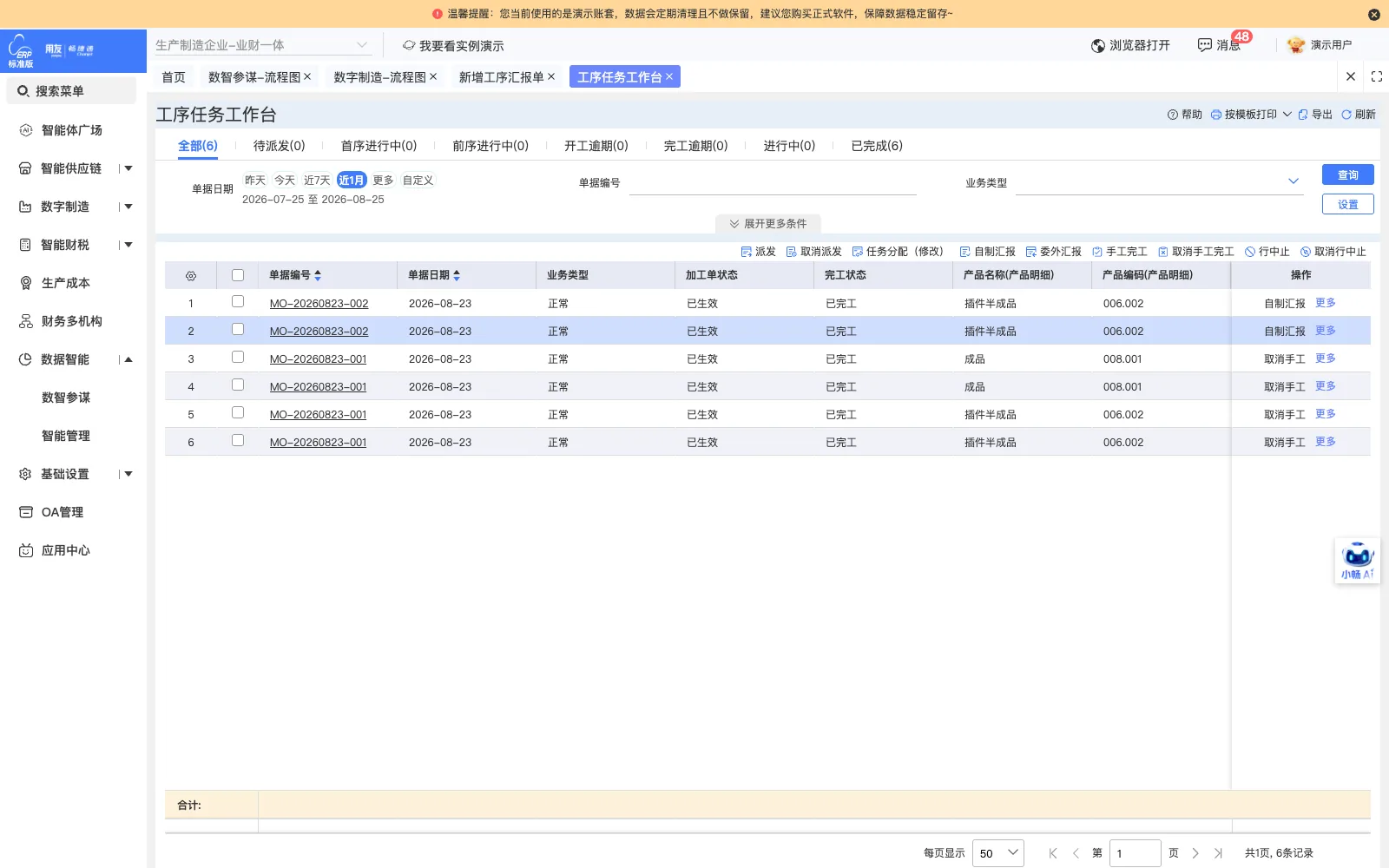Toggle the select-all checkbox in the table header
This screenshot has width=1389, height=868.
click(238, 275)
